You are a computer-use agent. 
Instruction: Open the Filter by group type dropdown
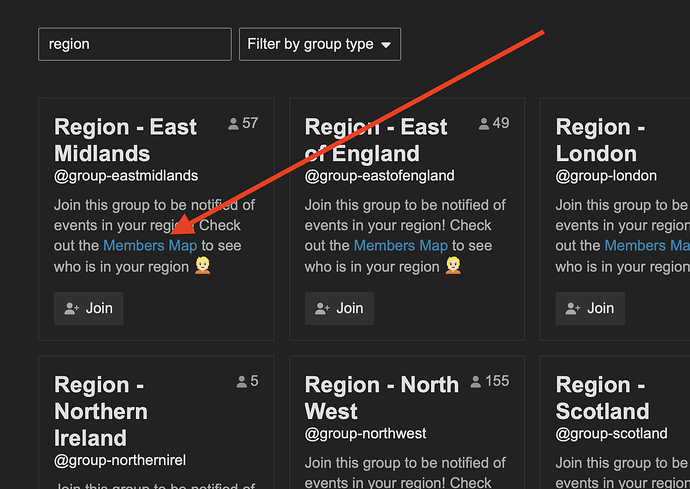click(319, 44)
